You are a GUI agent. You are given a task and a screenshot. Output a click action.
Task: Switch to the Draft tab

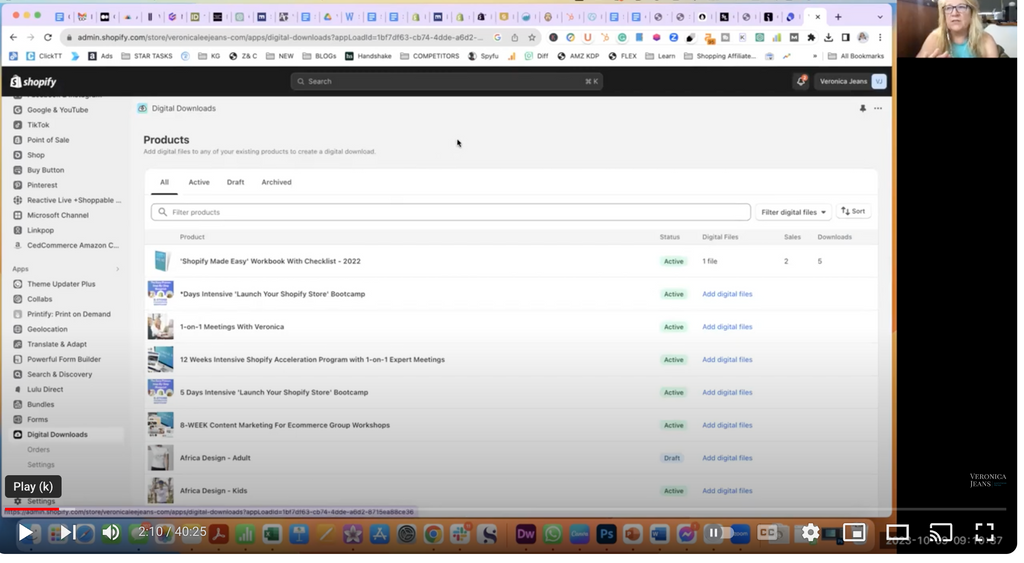(235, 182)
